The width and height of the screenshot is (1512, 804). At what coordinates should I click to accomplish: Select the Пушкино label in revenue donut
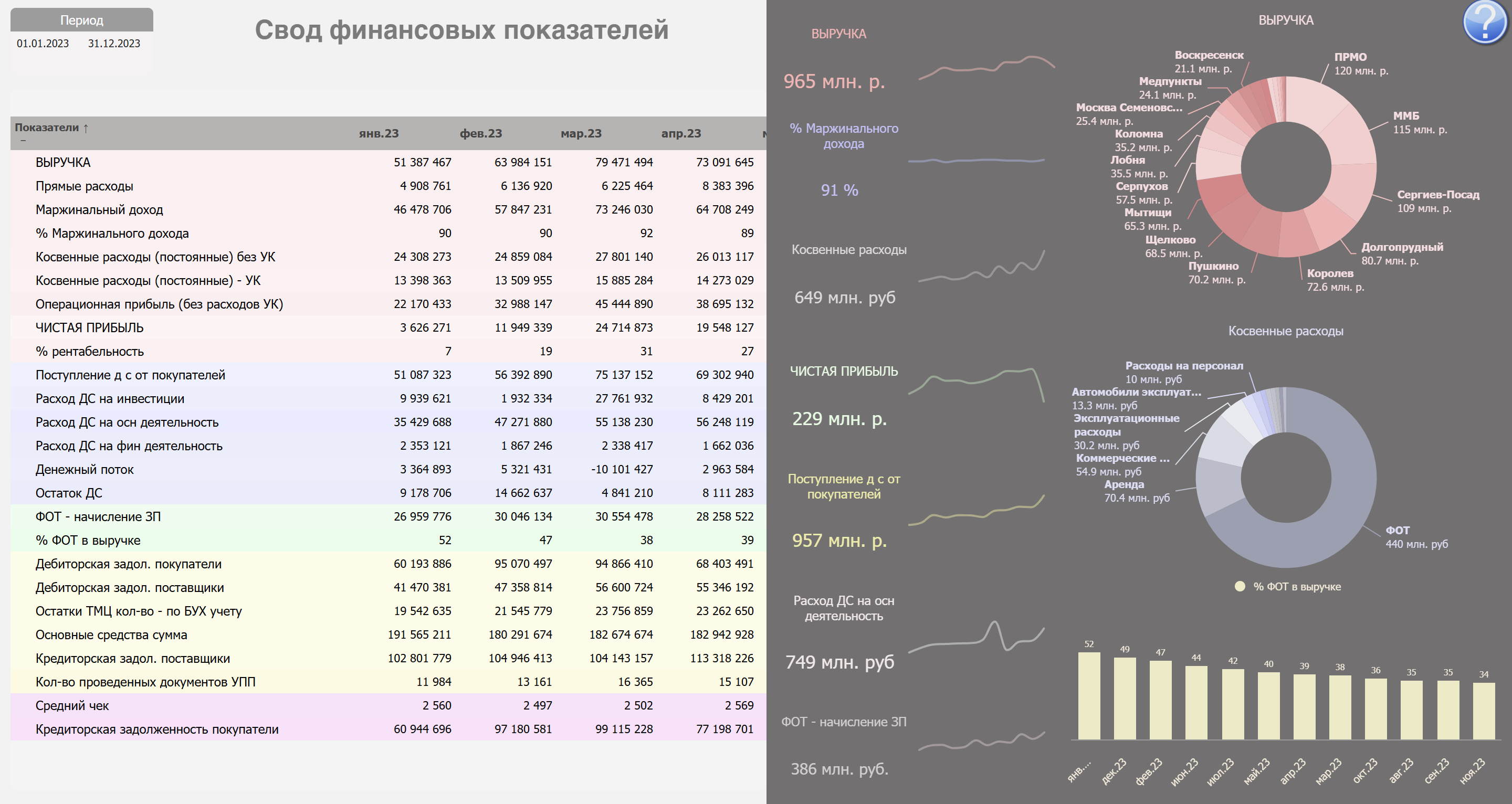pyautogui.click(x=1216, y=273)
